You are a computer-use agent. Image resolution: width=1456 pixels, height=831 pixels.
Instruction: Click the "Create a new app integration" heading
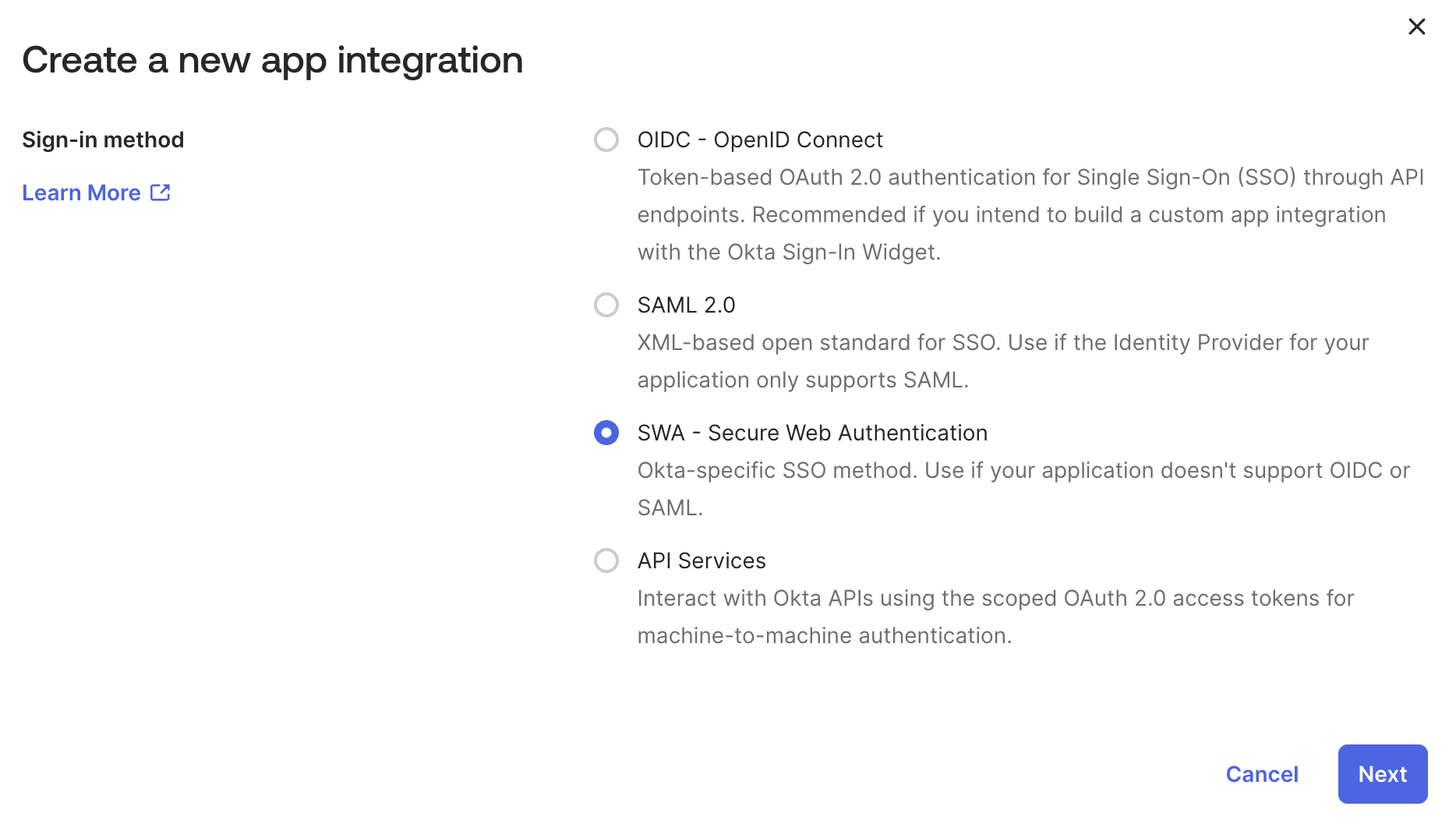[272, 60]
